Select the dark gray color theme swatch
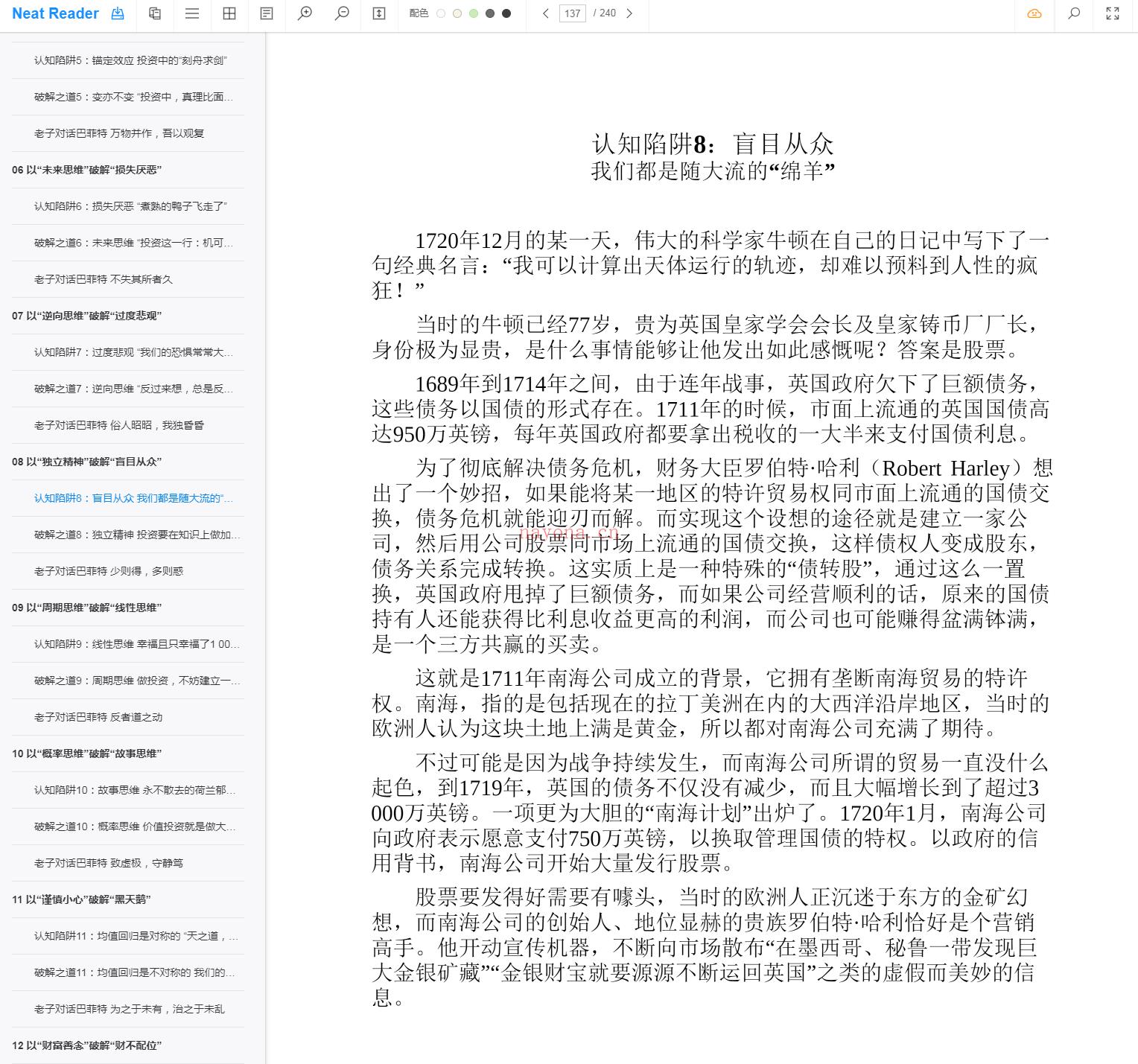Screen dimensions: 1138x1064 [x=490, y=13]
